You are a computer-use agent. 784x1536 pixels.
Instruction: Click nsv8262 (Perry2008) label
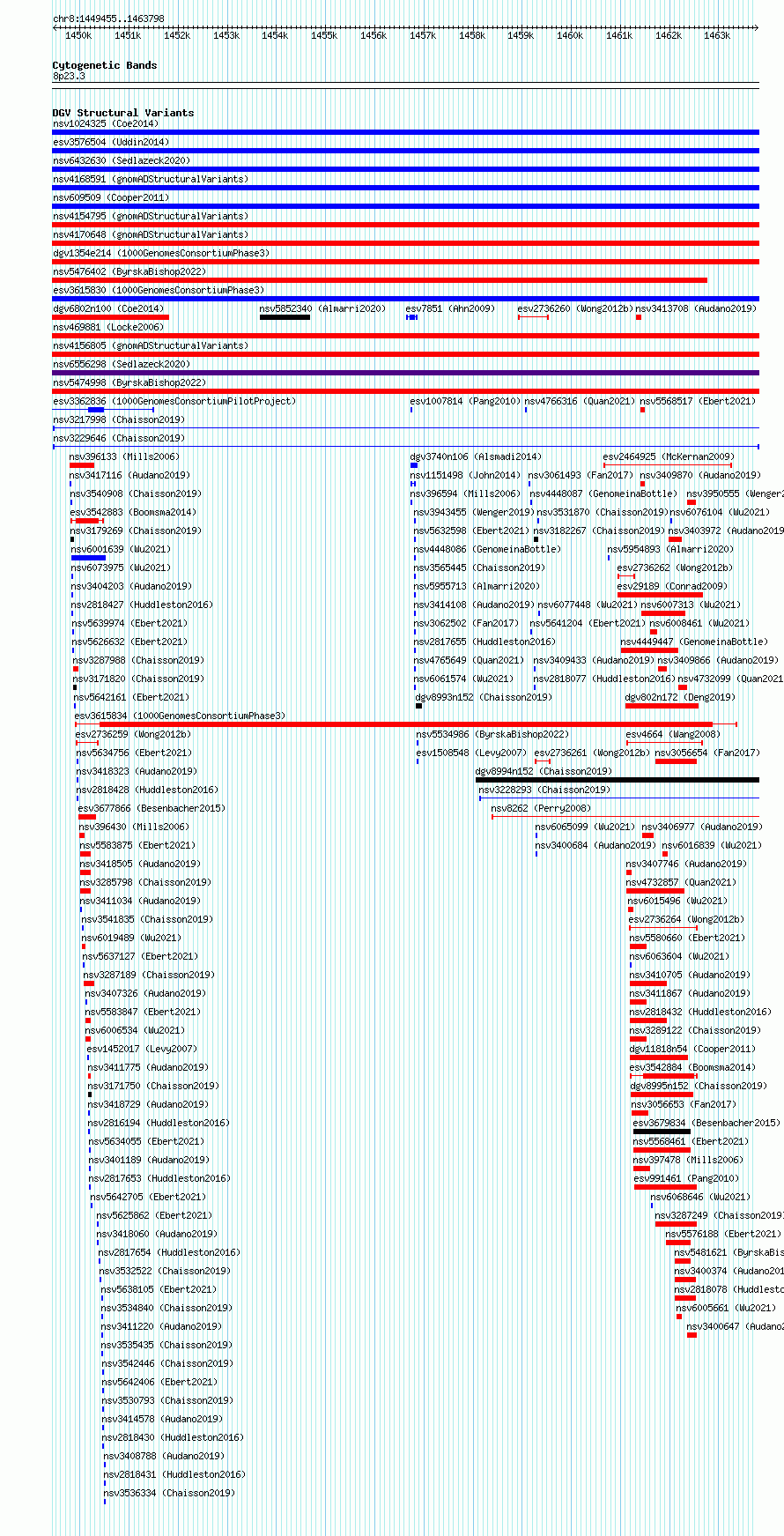coord(541,808)
